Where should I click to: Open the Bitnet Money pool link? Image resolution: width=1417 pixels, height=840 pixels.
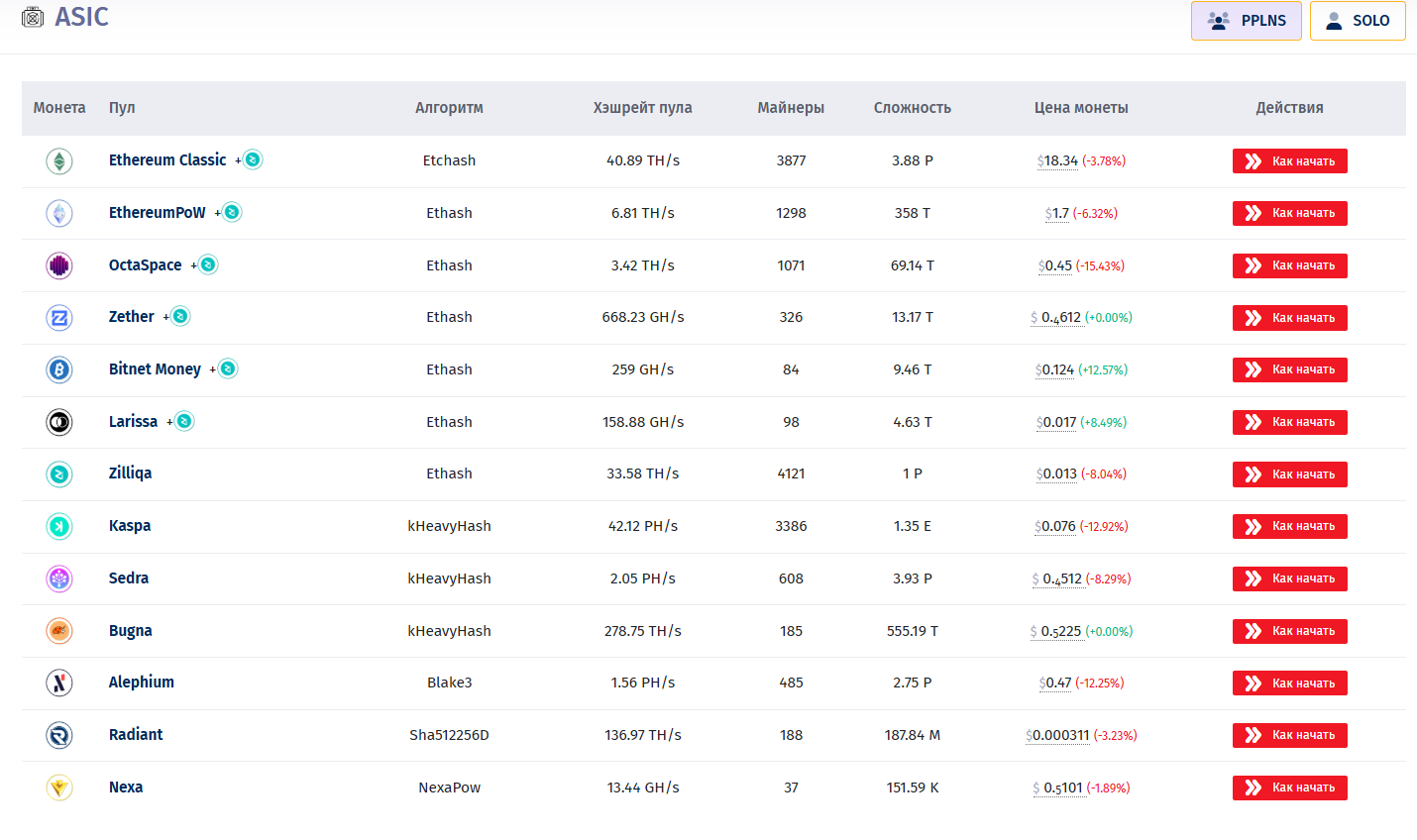click(155, 368)
